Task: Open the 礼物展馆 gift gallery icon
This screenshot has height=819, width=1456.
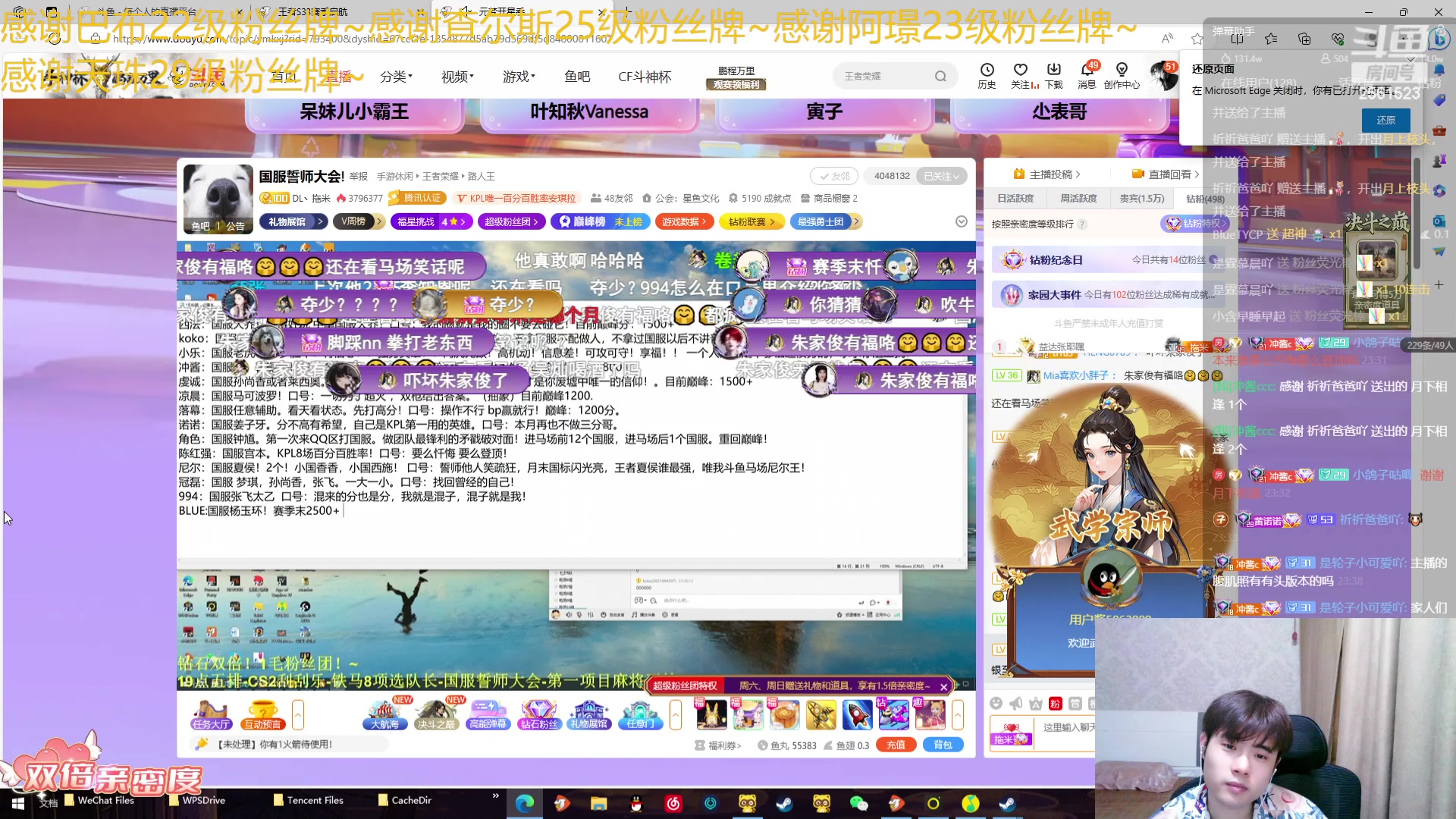Action: [x=589, y=713]
